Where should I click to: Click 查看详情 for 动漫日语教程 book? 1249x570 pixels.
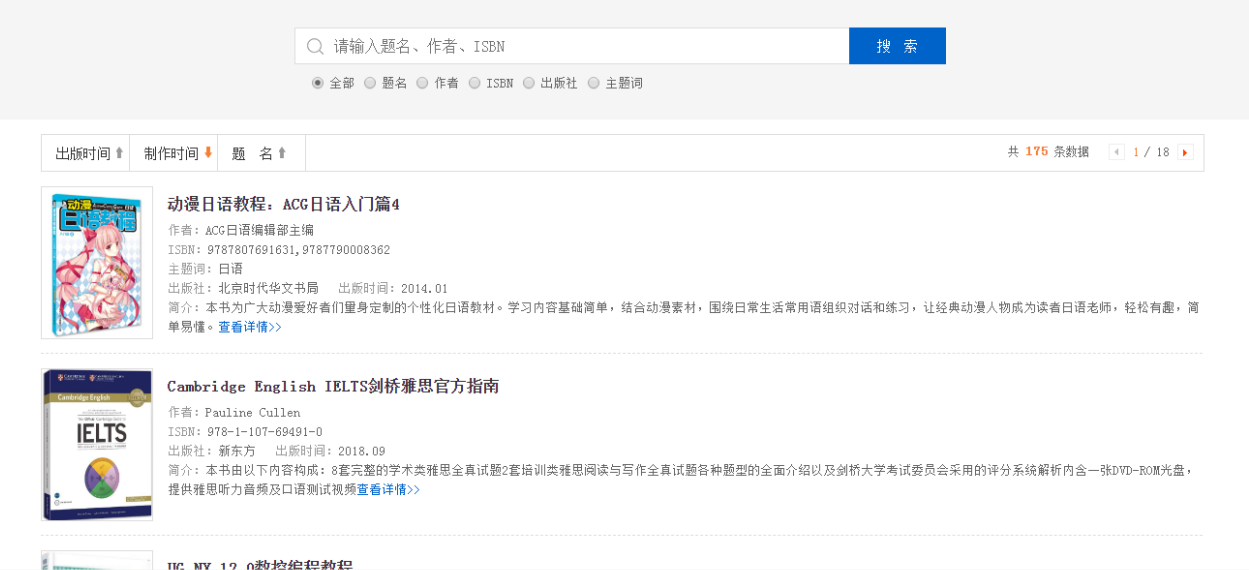(x=250, y=327)
